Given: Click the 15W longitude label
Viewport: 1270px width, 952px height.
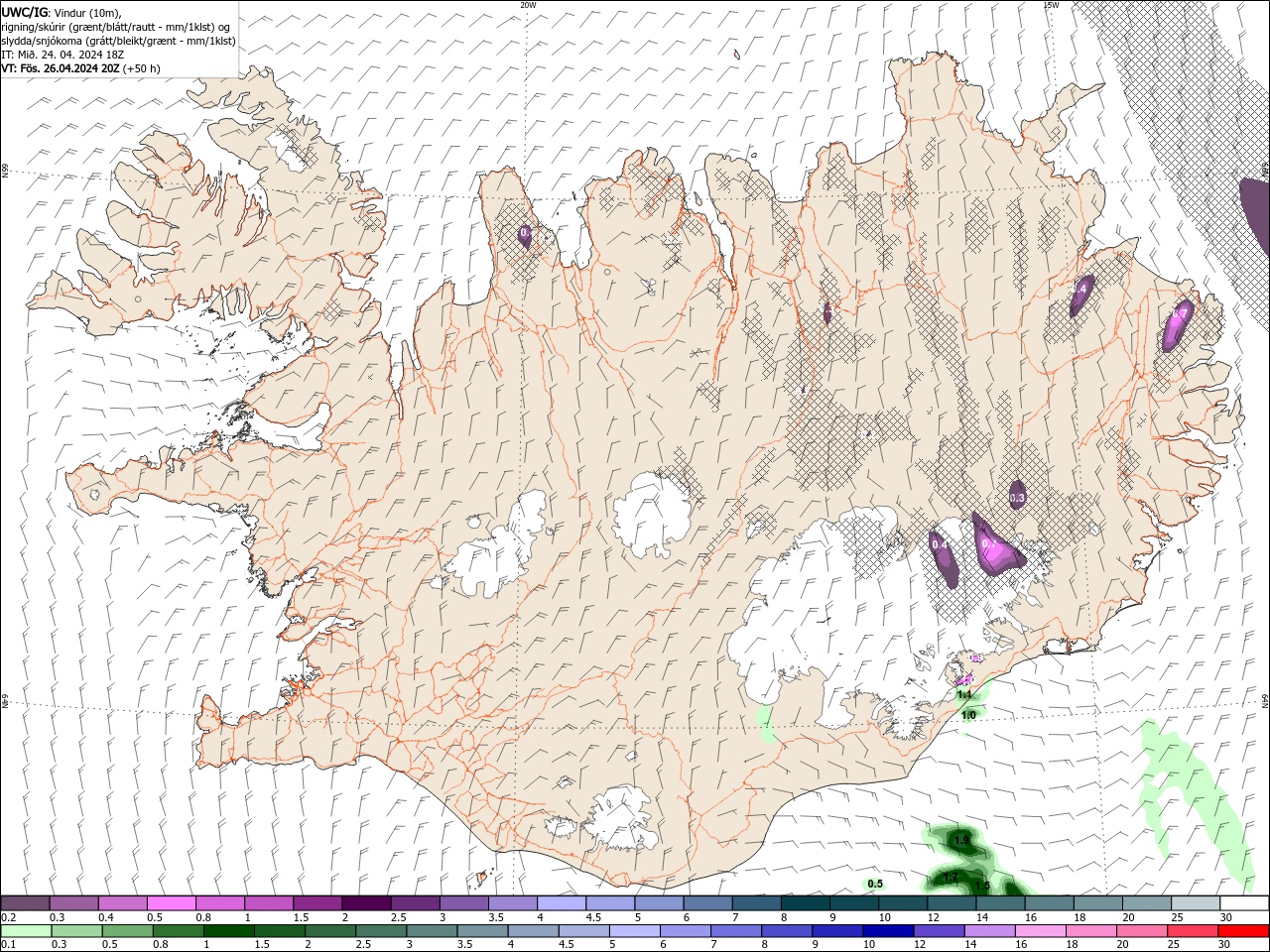Looking at the screenshot, I should point(1051,5).
